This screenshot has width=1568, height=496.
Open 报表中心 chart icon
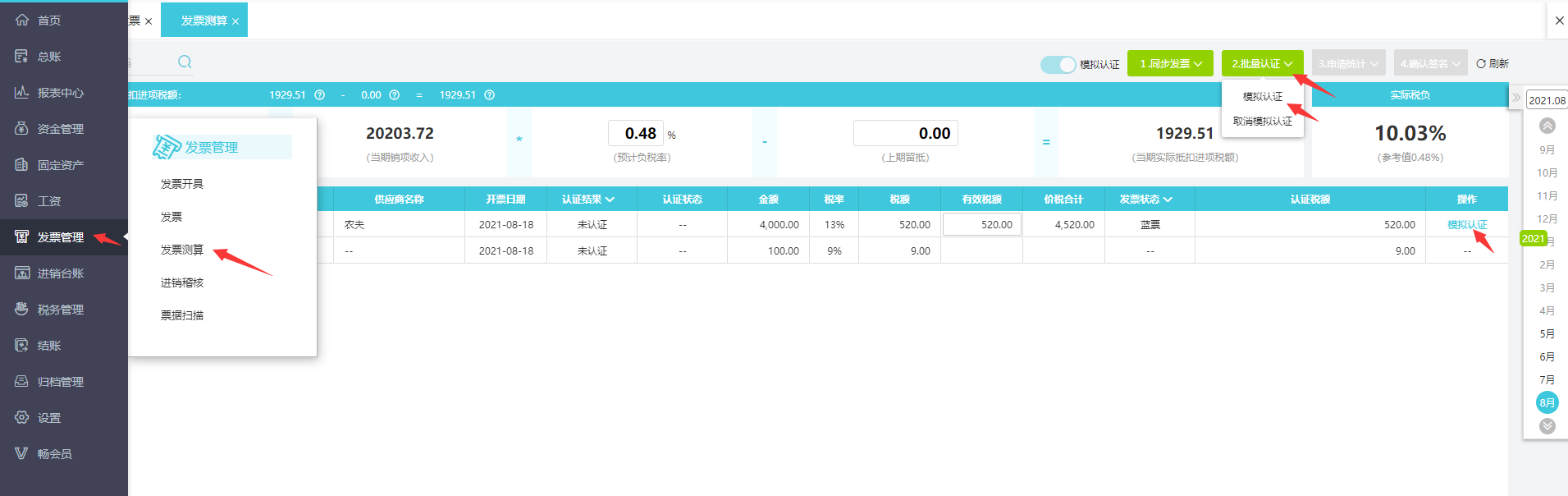click(22, 92)
